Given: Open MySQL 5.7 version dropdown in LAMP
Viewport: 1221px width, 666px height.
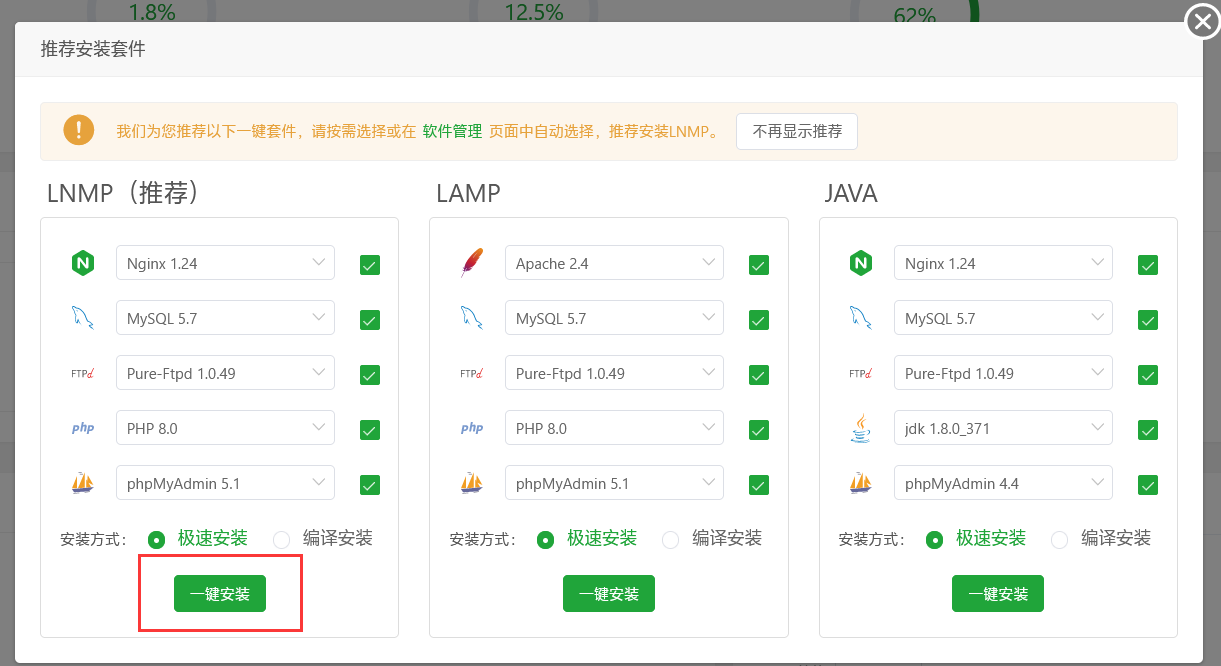Looking at the screenshot, I should point(614,319).
